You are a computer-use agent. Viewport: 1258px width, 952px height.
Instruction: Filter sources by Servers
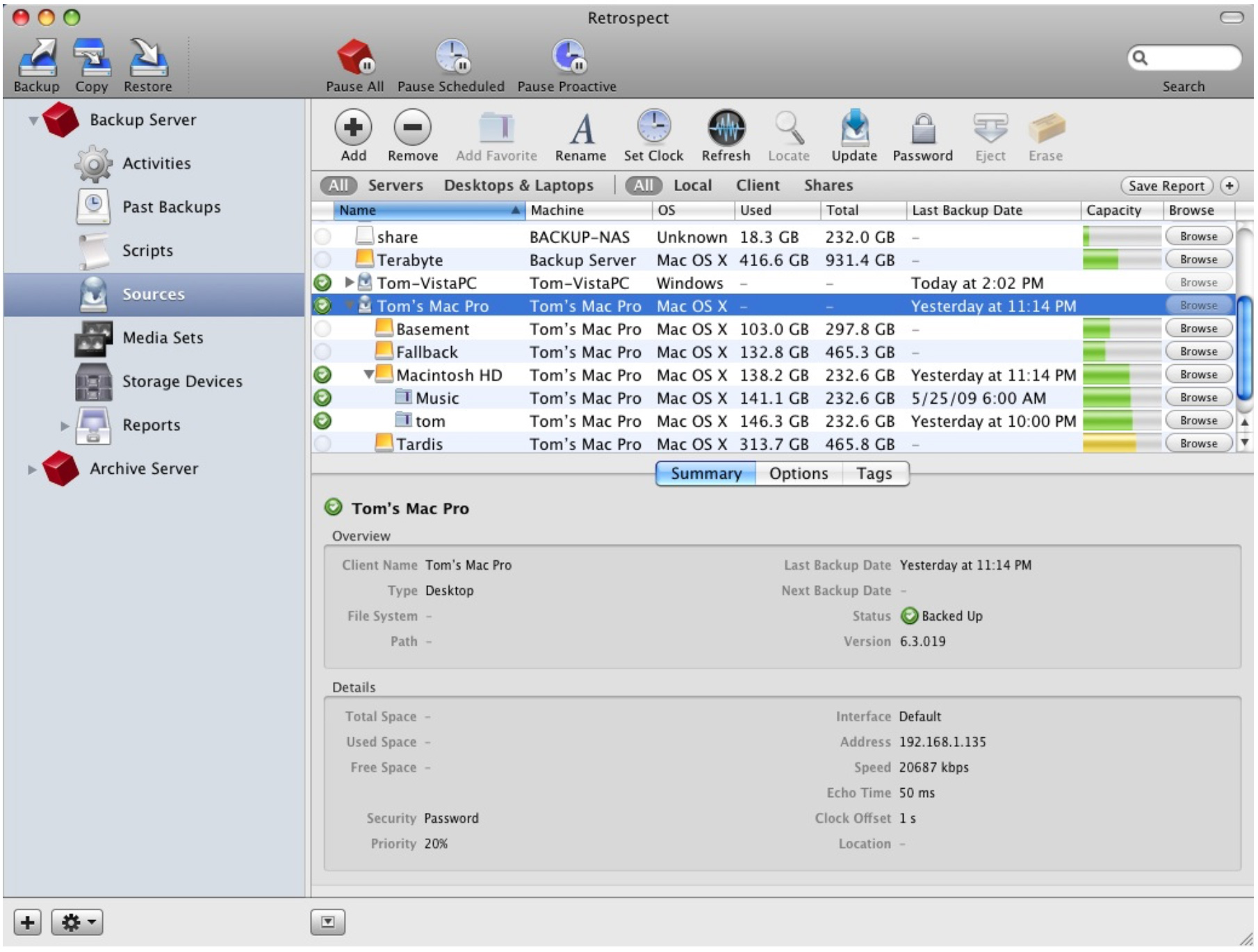(x=395, y=186)
